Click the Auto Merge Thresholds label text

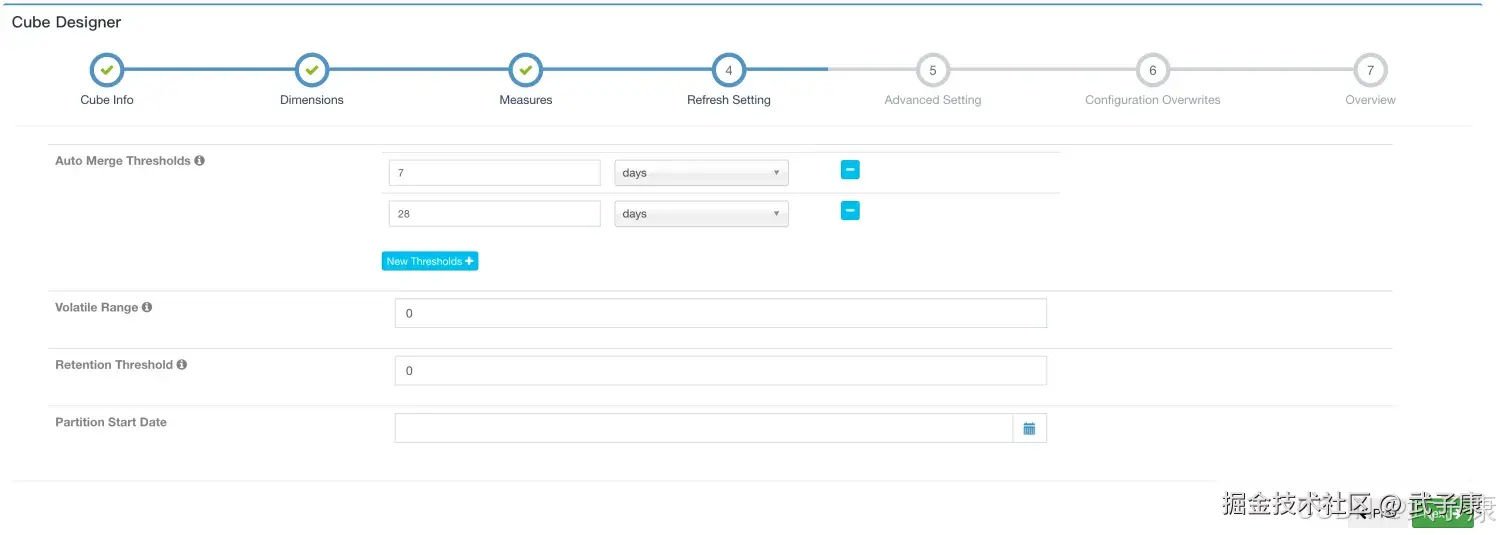click(x=122, y=161)
